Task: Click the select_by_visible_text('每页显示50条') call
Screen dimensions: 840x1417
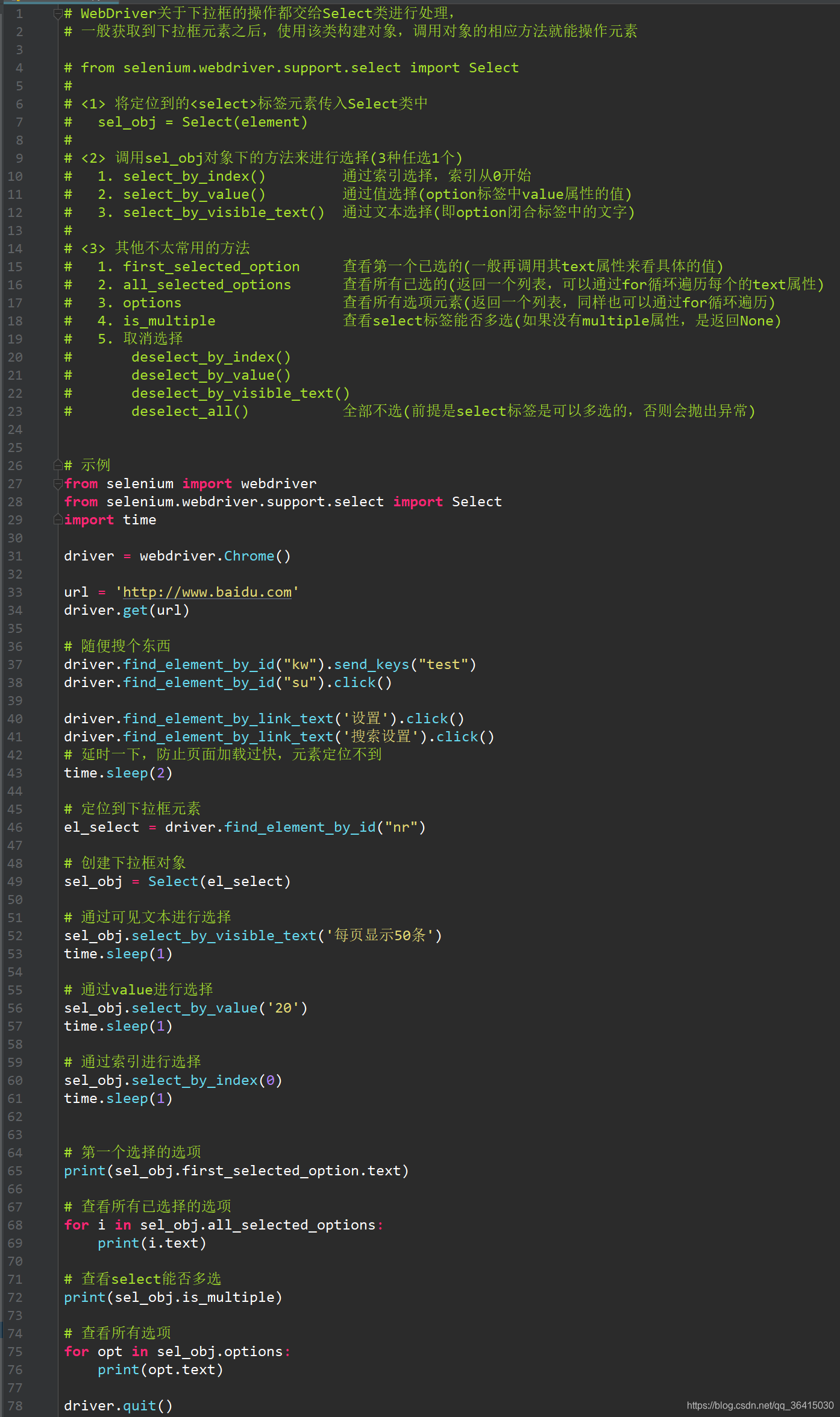Action: (x=287, y=935)
